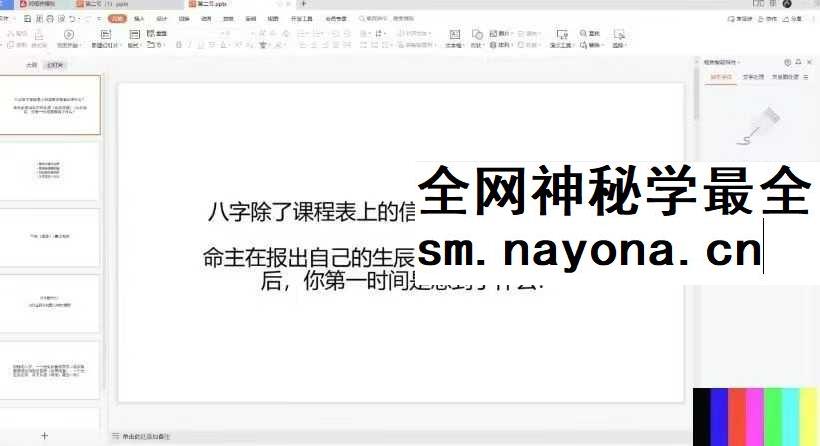Click the 演示工具 (Presentation Tools) icon
This screenshot has height=446, width=820.
pos(562,35)
